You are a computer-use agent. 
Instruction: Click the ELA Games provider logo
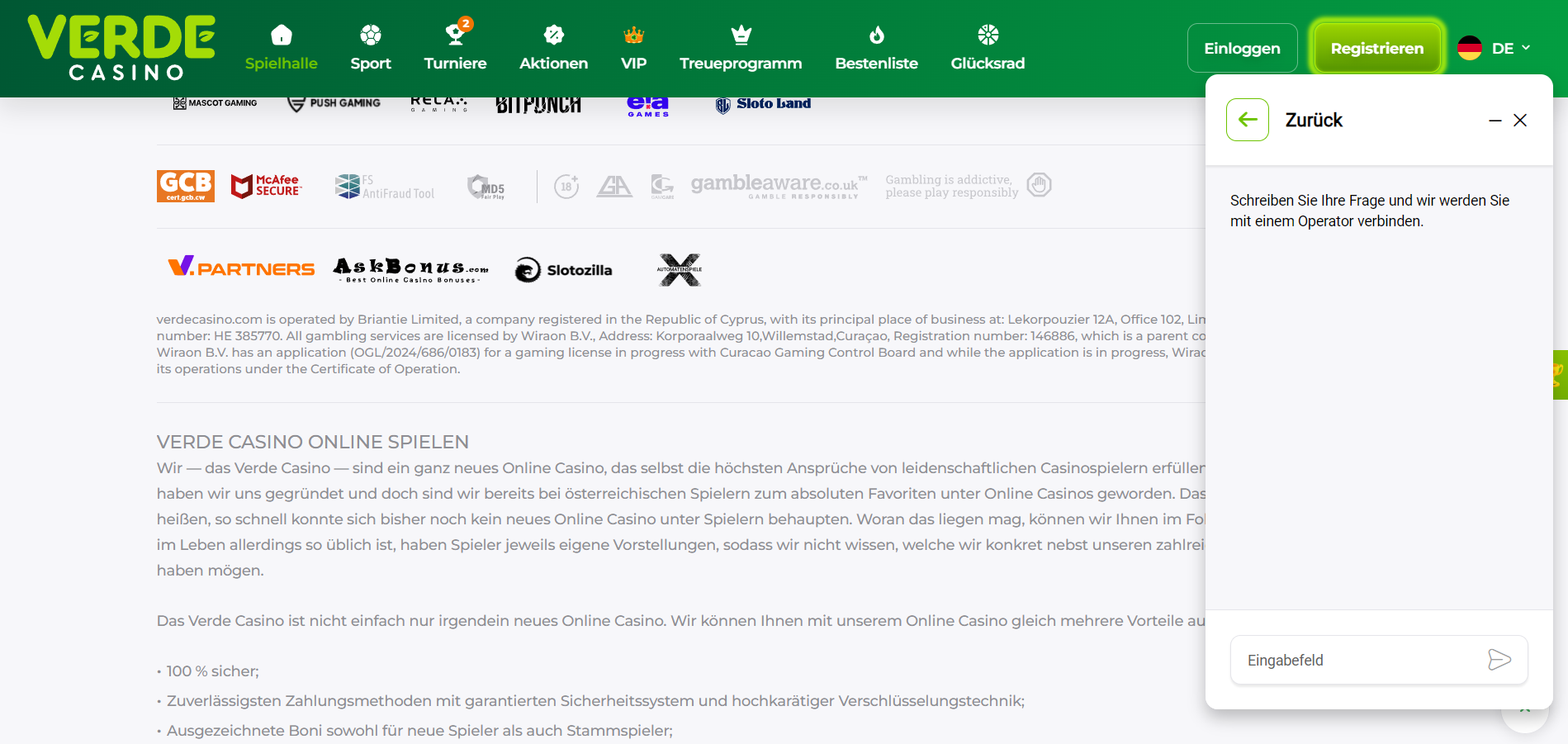[648, 106]
